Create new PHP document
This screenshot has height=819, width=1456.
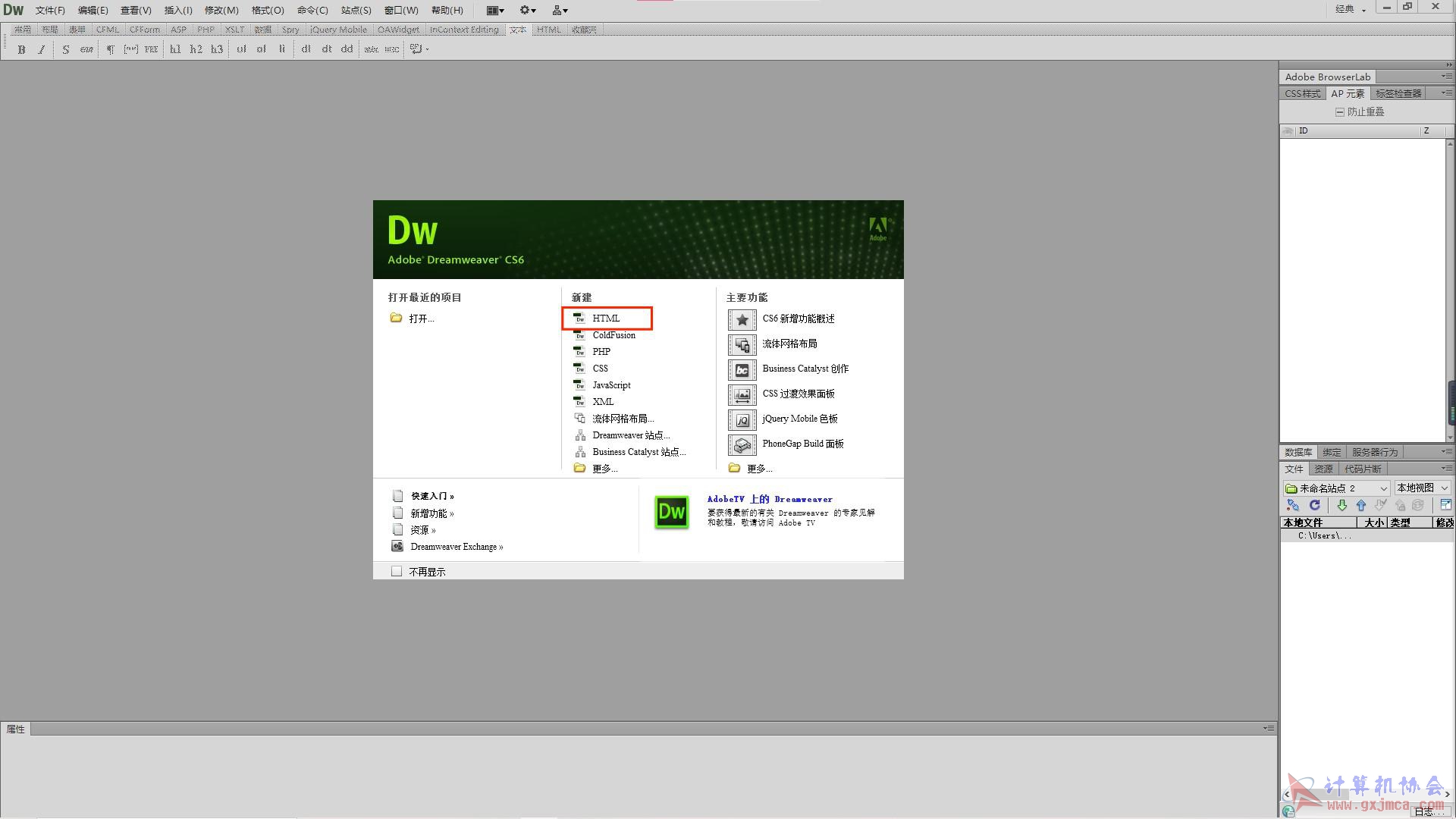(x=592, y=352)
